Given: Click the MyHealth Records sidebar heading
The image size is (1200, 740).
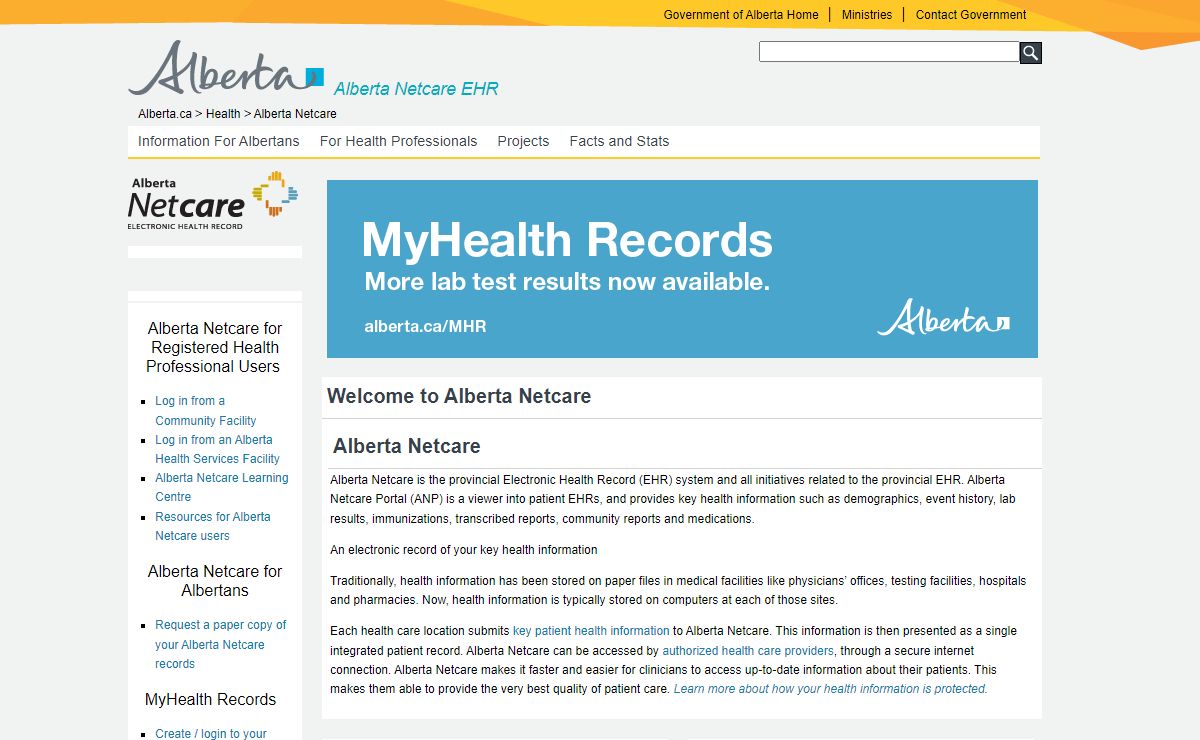Looking at the screenshot, I should point(211,700).
